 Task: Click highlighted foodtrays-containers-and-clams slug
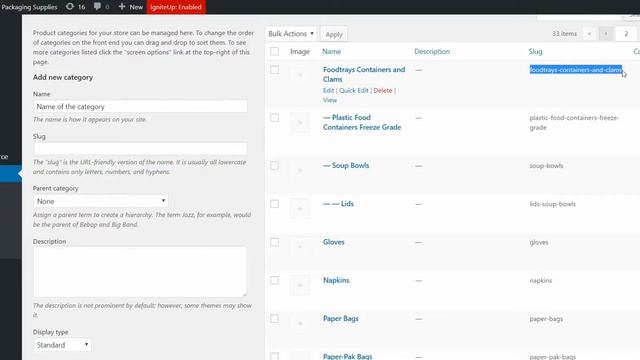click(576, 70)
